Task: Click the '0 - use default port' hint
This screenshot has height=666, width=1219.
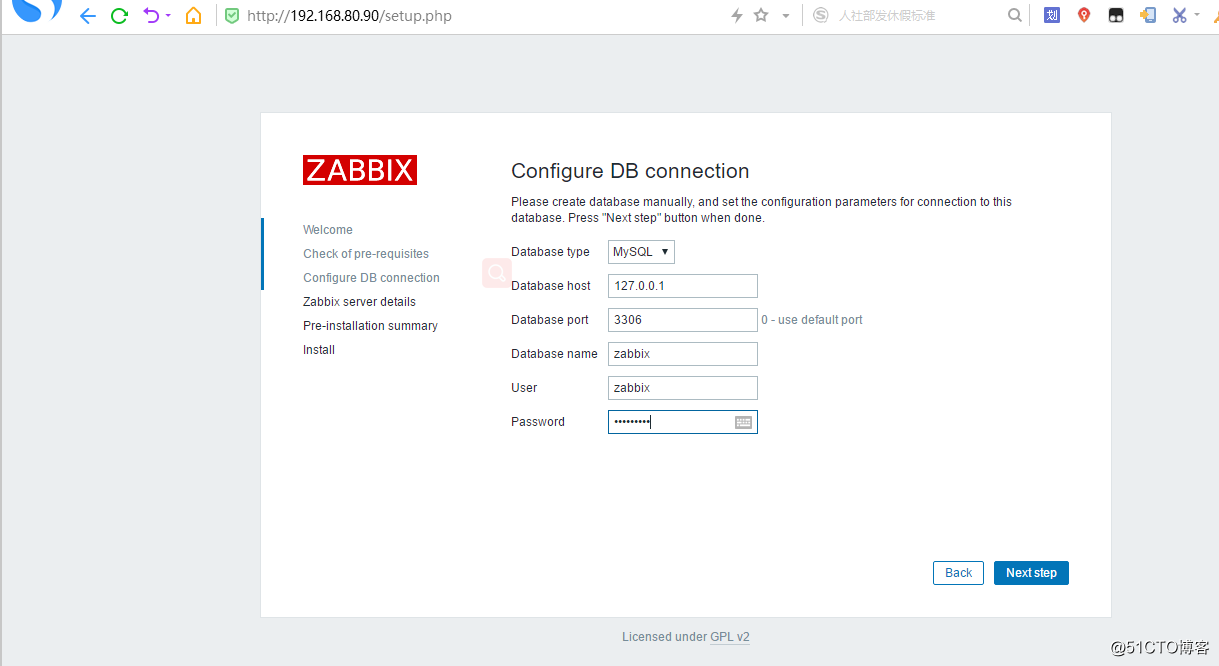Action: click(x=812, y=320)
